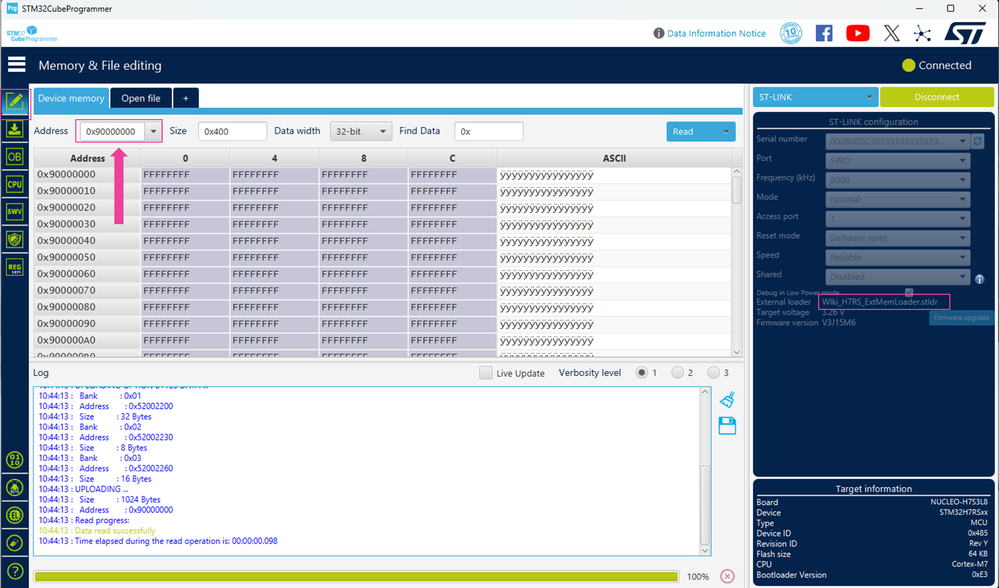The image size is (999, 588).
Task: Click the Wiki_H7RS_ExtMemLoader.stldr external loader text
Action: tap(880, 302)
